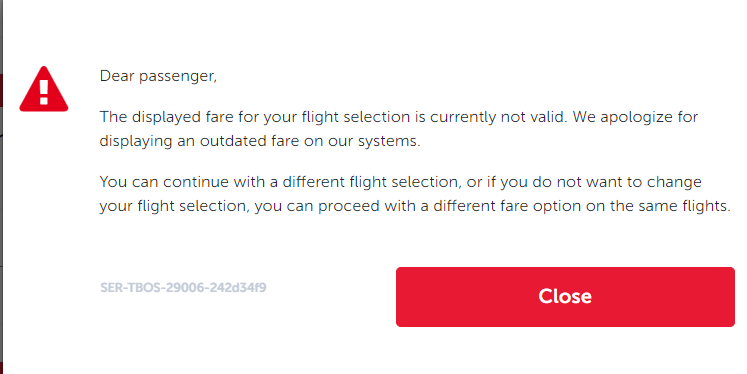
Task: Close the invalid fare dialog
Action: pyautogui.click(x=565, y=297)
